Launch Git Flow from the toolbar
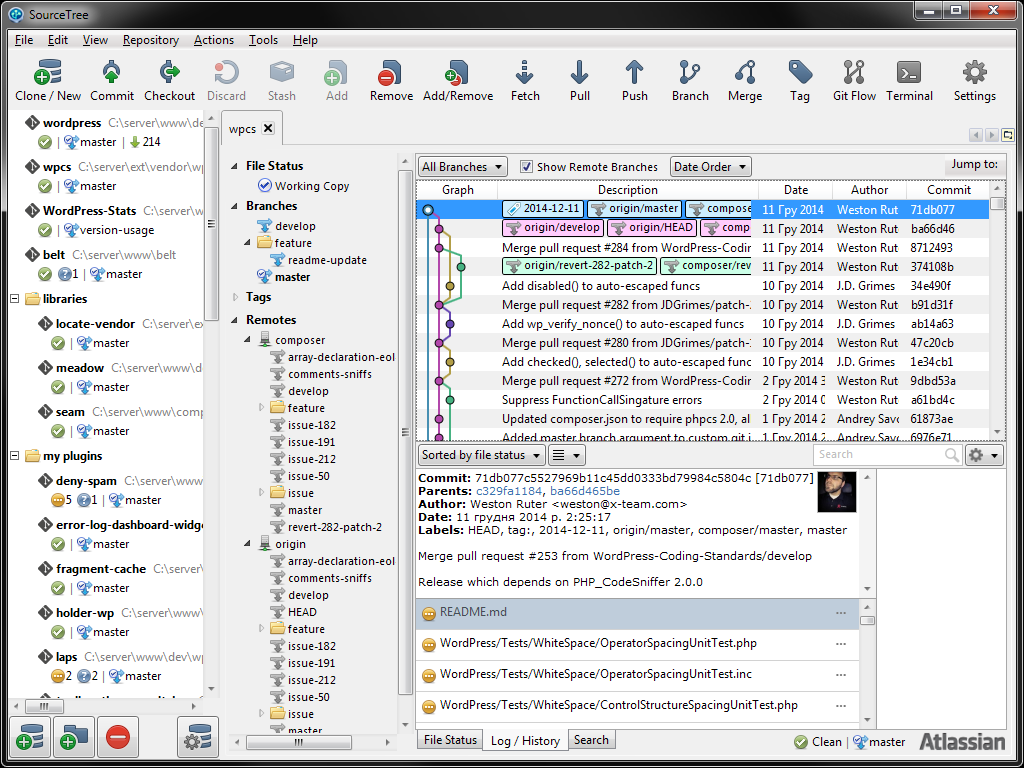This screenshot has height=768, width=1024. [x=855, y=80]
